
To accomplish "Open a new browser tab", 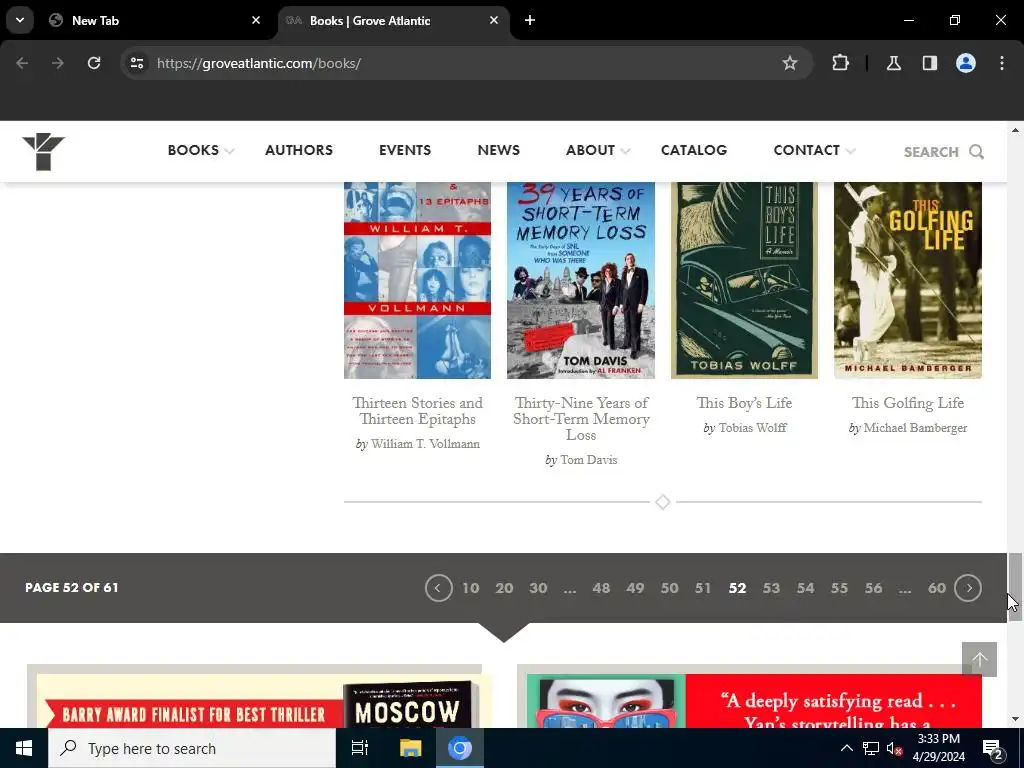I will (530, 20).
